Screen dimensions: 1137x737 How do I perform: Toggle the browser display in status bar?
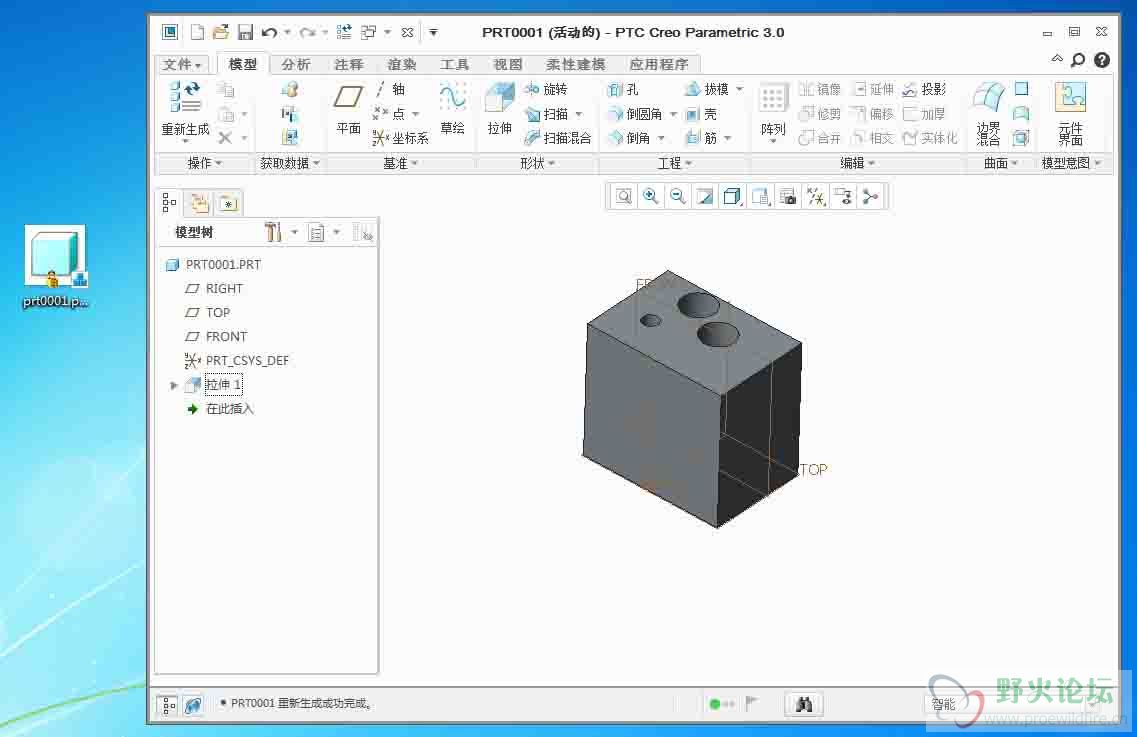(193, 705)
